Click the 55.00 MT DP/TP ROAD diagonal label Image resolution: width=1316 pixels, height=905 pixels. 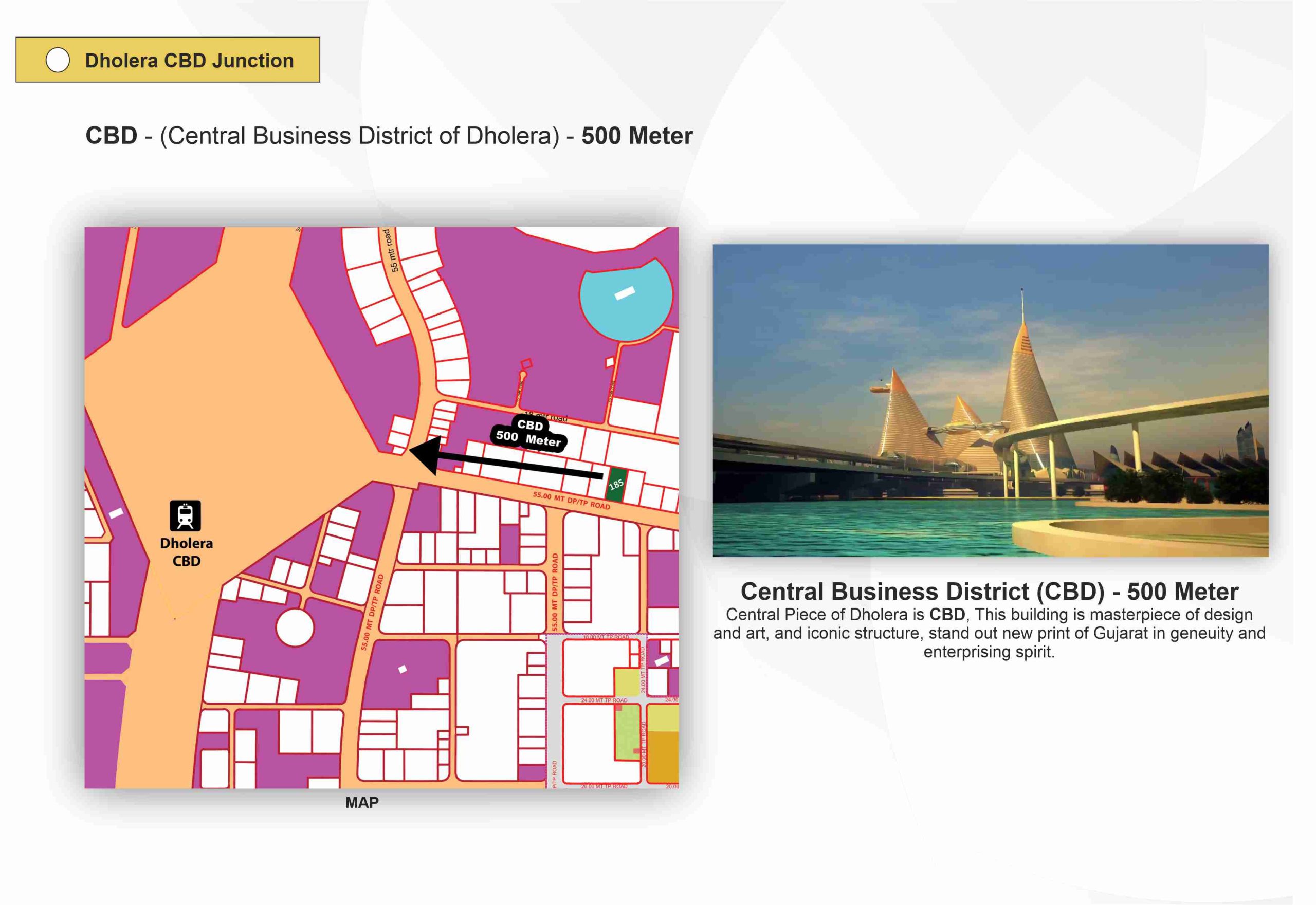point(571,501)
